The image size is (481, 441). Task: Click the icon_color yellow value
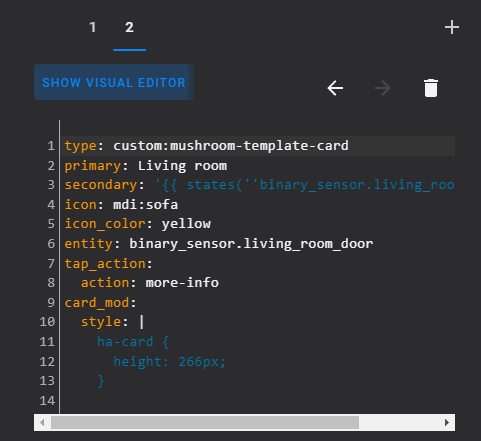(186, 224)
